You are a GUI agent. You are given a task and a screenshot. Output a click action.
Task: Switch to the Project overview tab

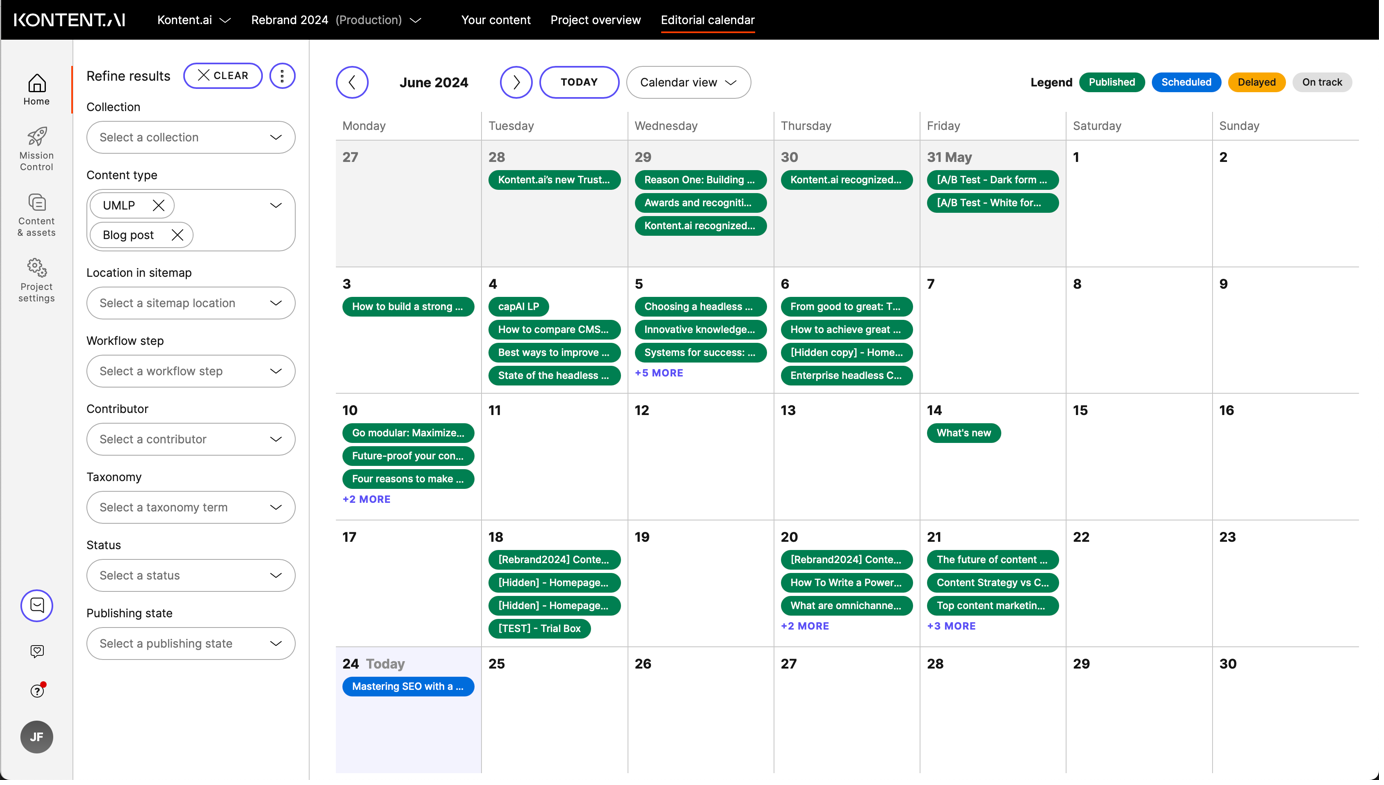coord(595,20)
